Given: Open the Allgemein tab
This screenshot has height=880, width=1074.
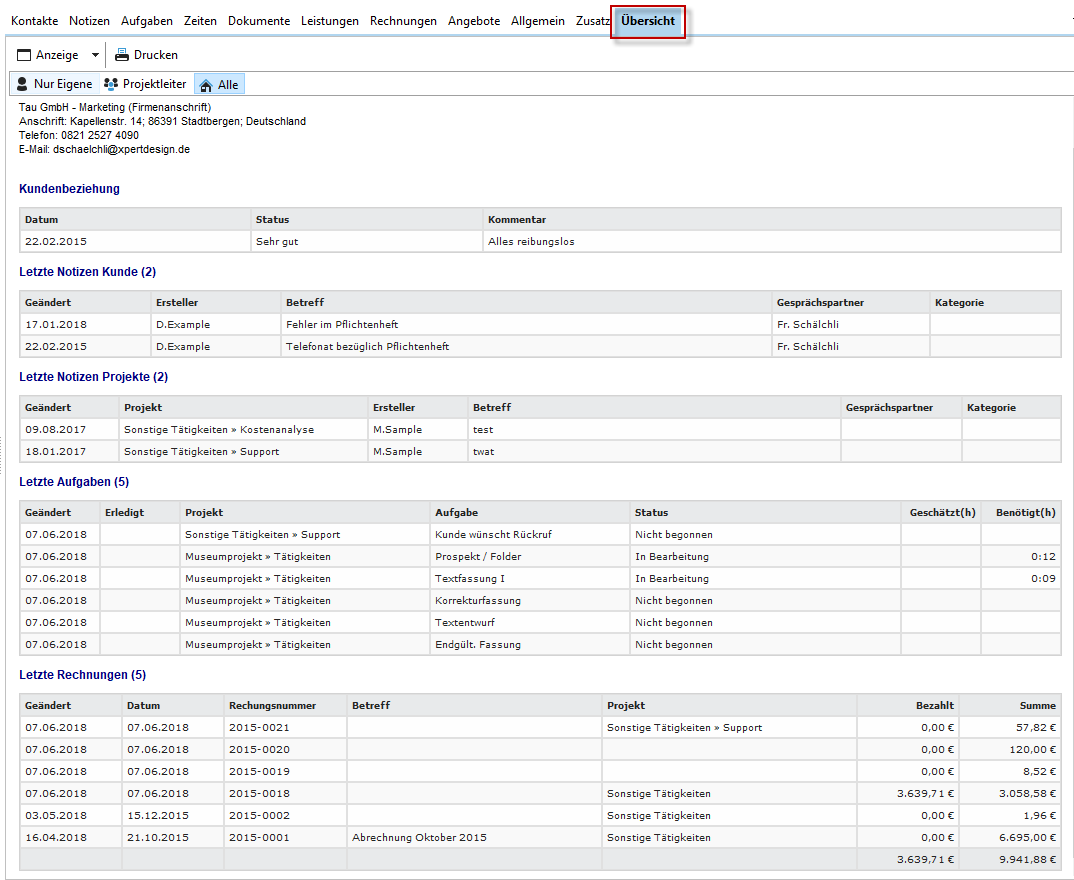Looking at the screenshot, I should [x=537, y=21].
